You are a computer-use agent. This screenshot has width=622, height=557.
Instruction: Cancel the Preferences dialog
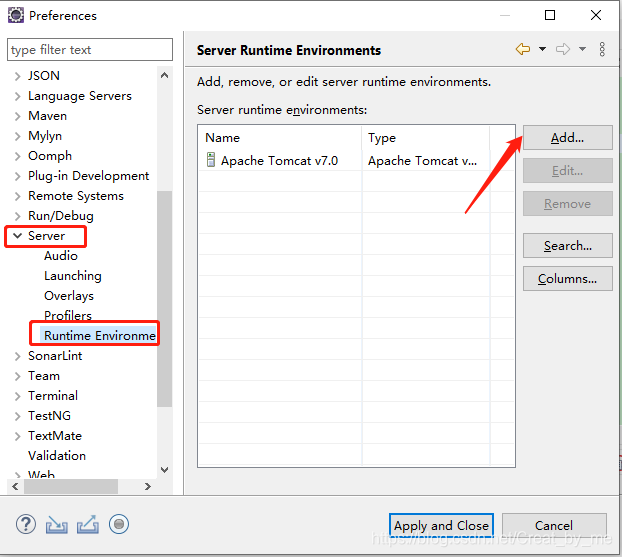point(554,525)
